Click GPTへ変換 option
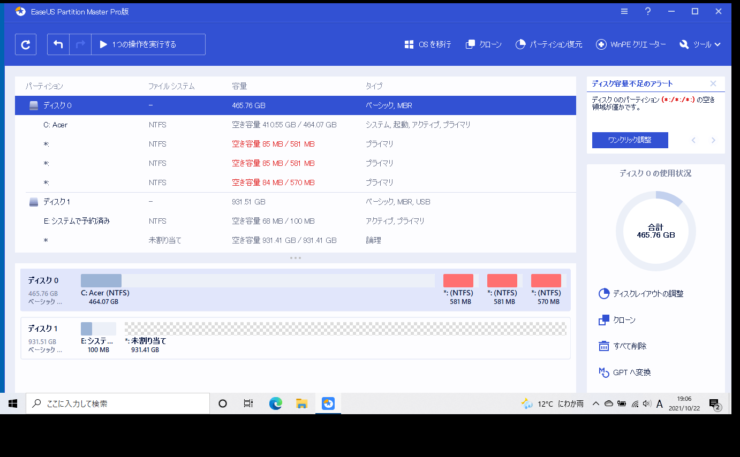This screenshot has height=457, width=740. (x=624, y=372)
